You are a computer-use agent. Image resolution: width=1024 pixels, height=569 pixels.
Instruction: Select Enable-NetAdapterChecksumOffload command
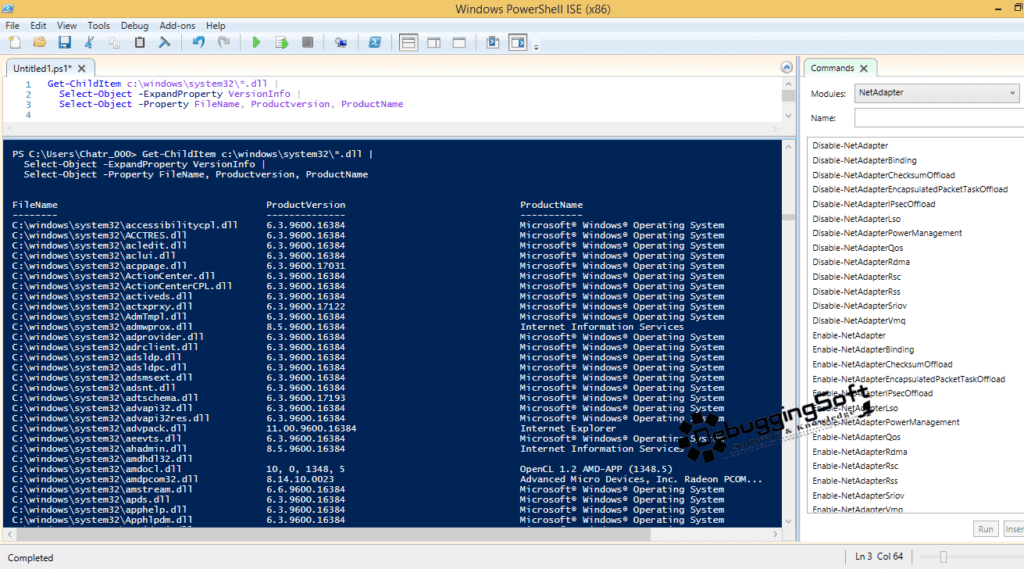(882, 365)
